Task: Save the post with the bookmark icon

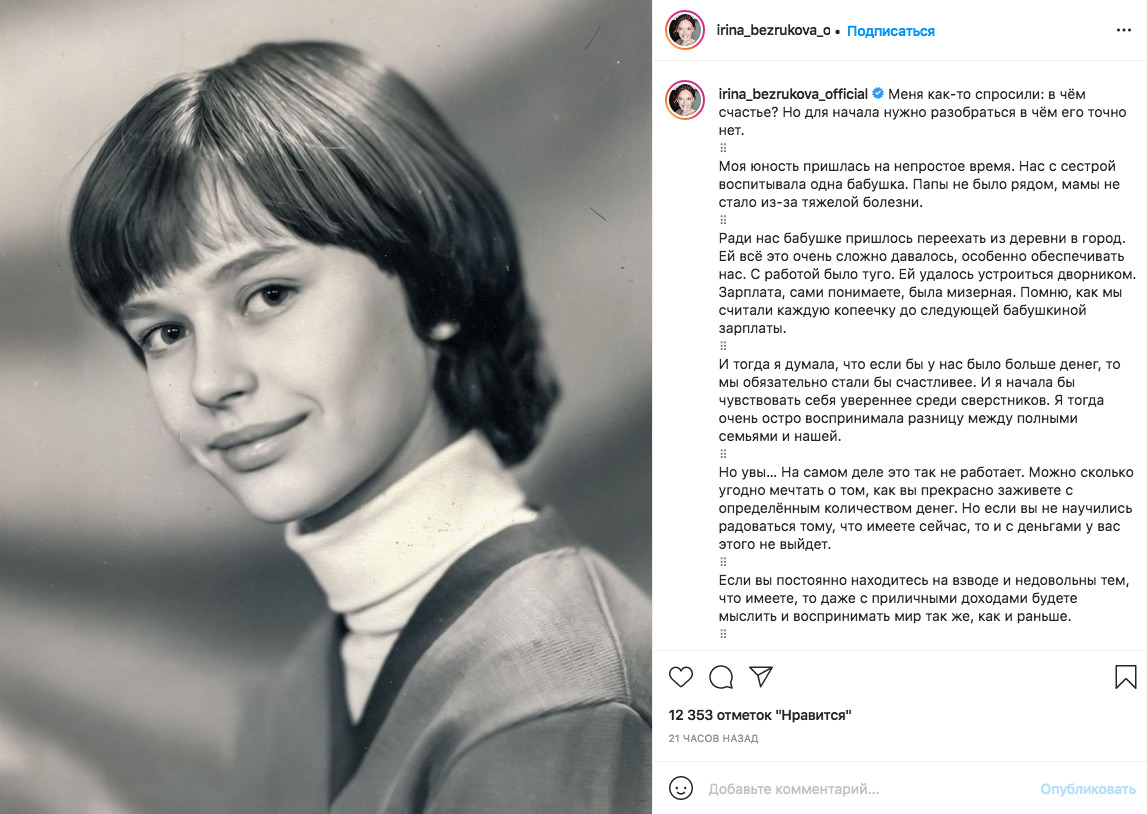Action: (x=1125, y=677)
